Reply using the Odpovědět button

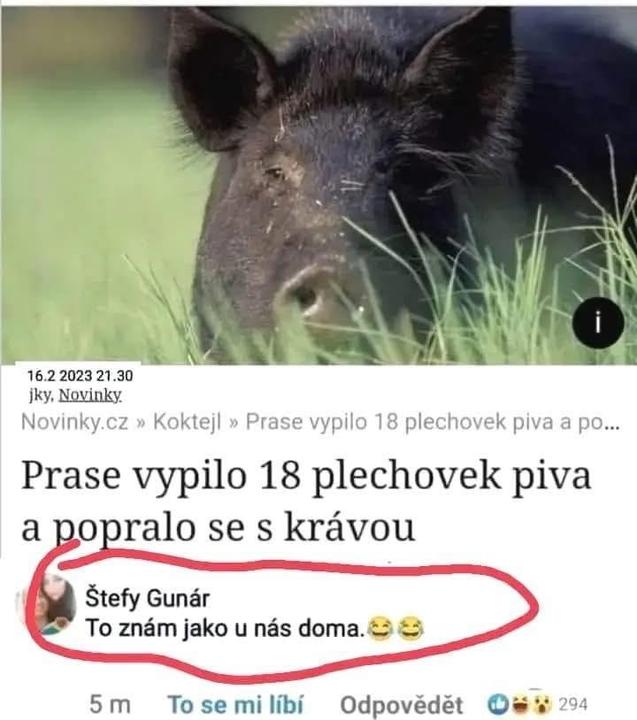(x=401, y=705)
